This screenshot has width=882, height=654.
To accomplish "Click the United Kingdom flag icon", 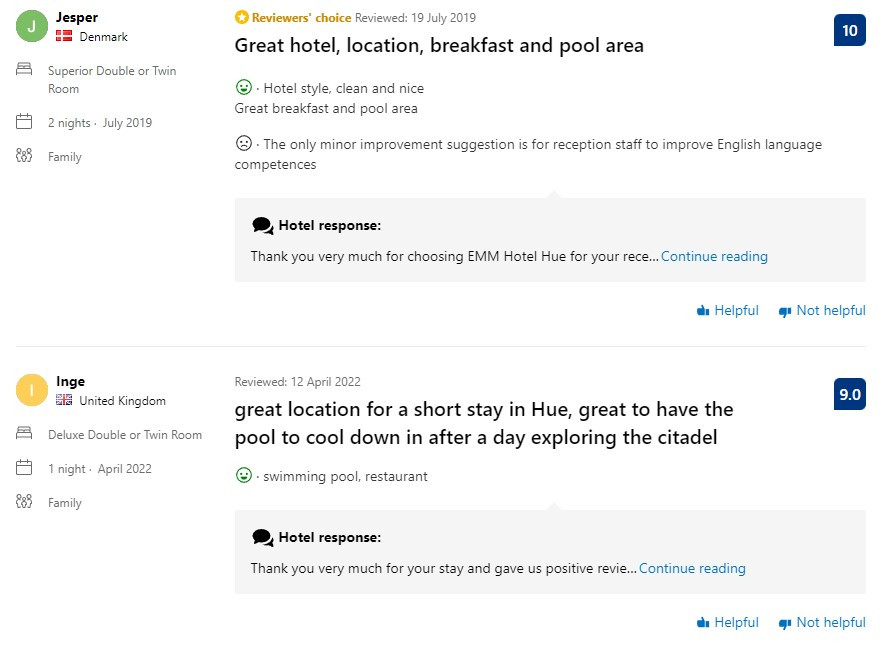I will click(x=64, y=401).
